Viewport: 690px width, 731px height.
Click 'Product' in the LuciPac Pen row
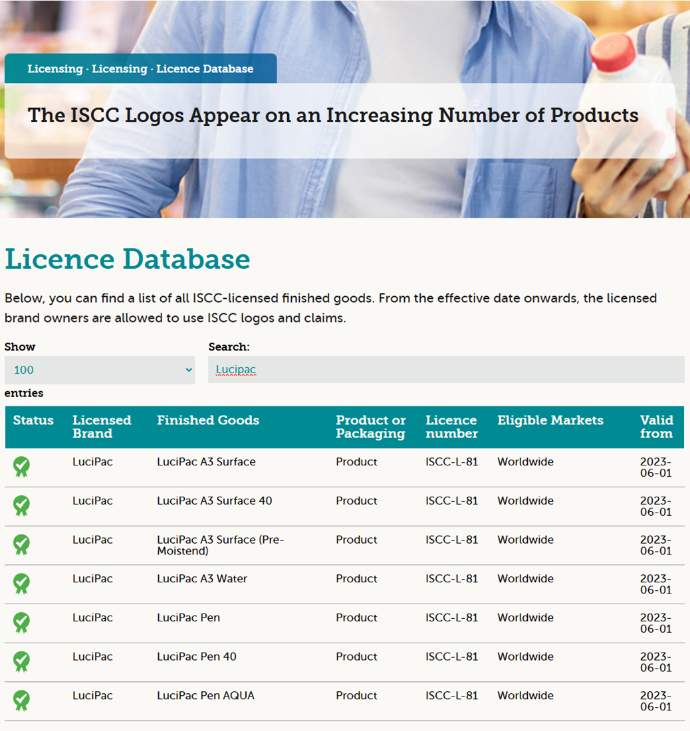coord(356,618)
